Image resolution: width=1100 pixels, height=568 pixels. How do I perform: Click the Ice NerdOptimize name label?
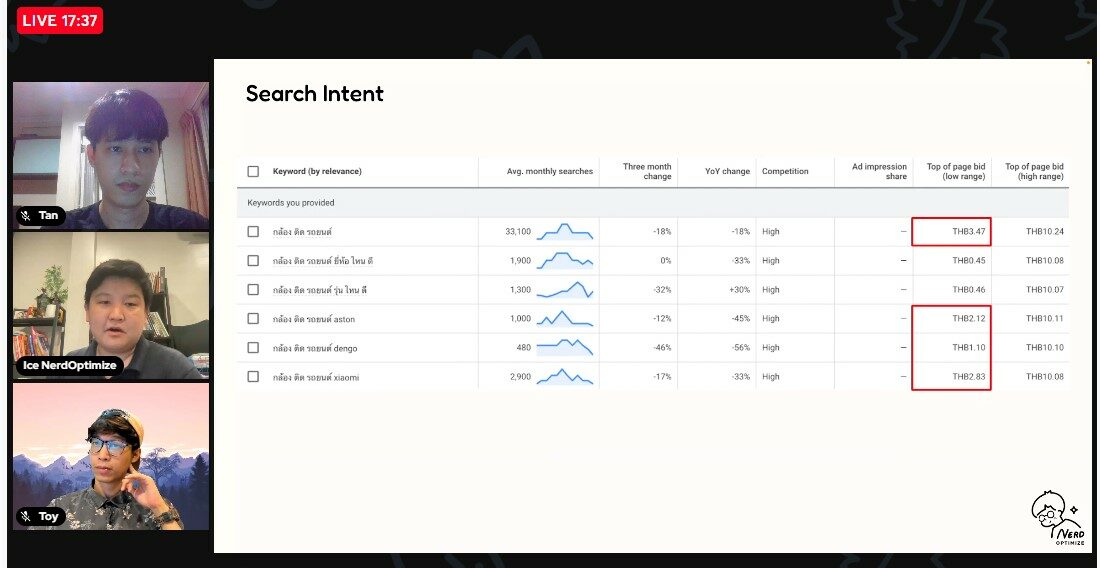(70, 365)
